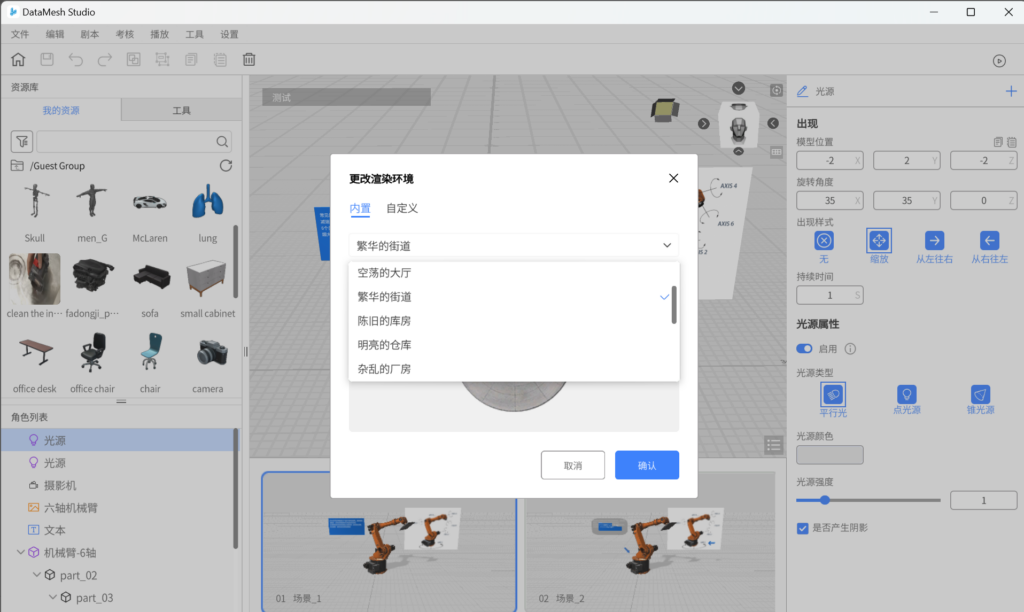The image size is (1024, 612).
Task: Click the undo arrow icon
Action: pyautogui.click(x=76, y=60)
